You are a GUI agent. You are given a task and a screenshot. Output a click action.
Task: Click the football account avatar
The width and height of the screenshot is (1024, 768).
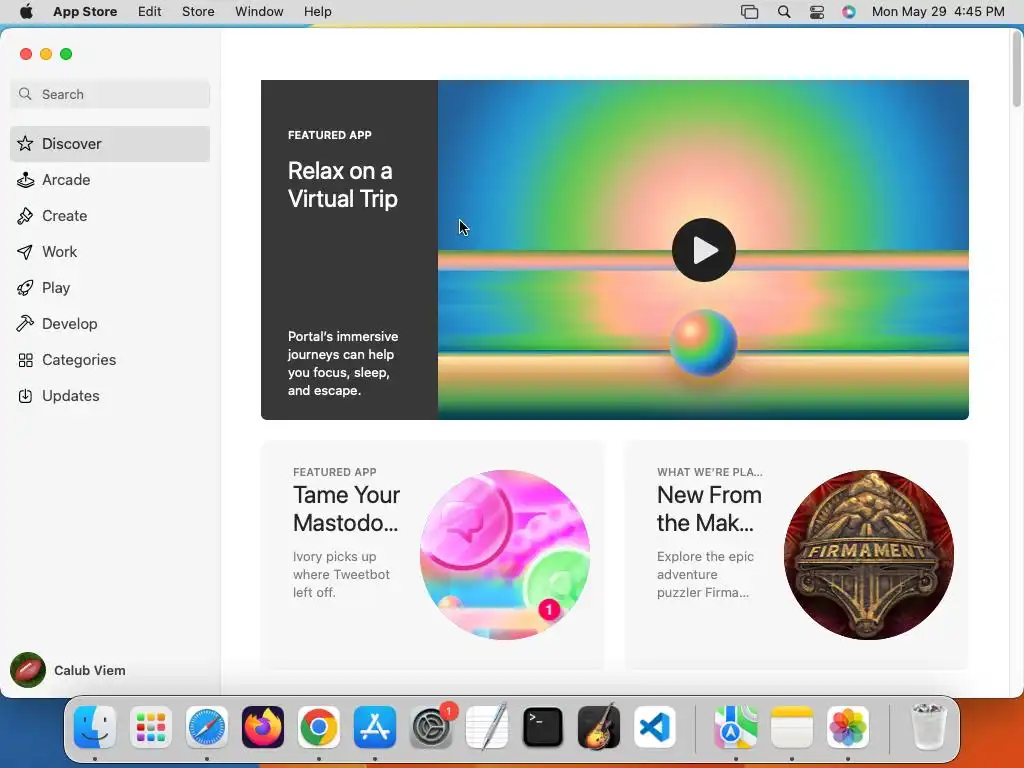point(28,670)
